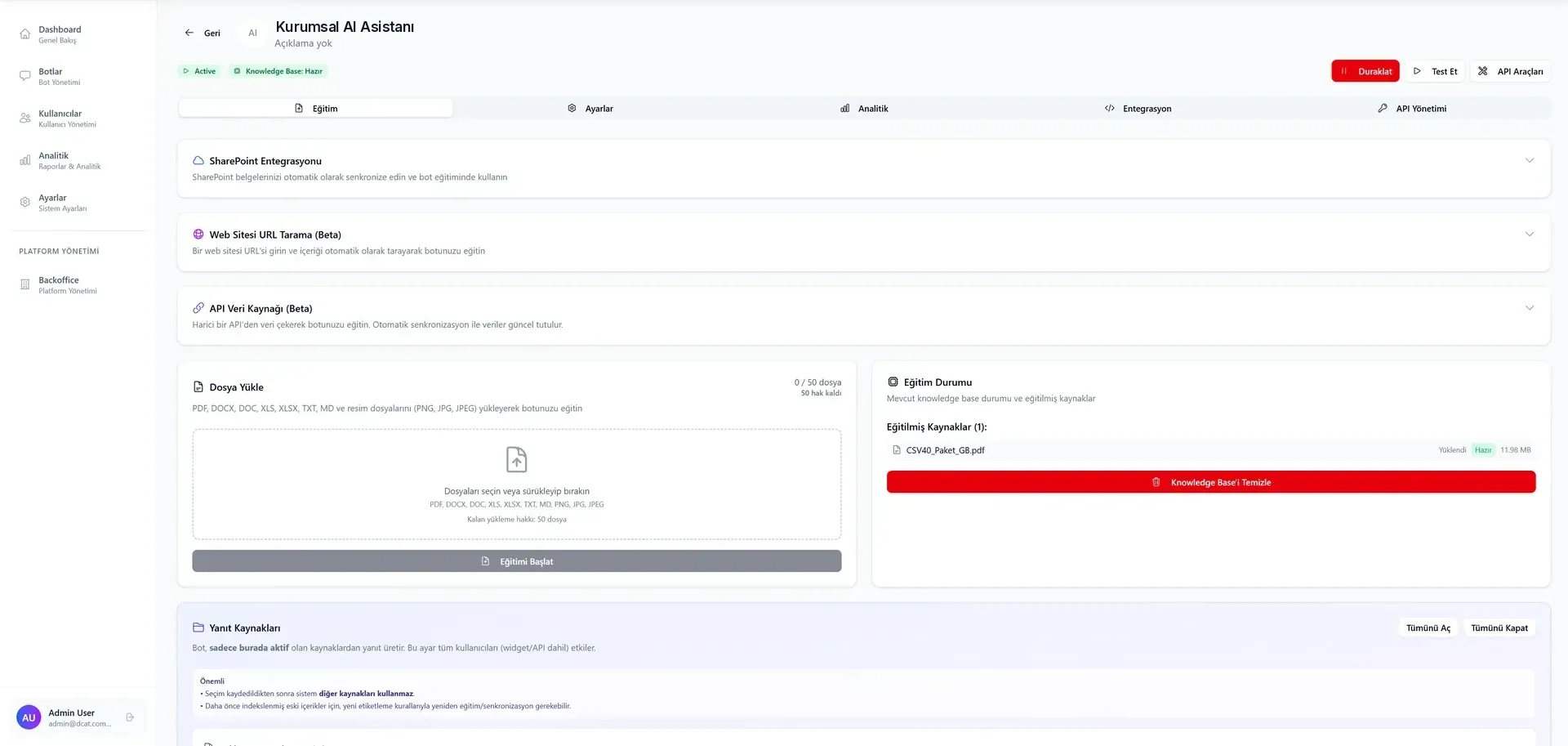Image resolution: width=1568 pixels, height=746 pixels.
Task: Click the Knowledge Base: Hazır badge
Action: tap(278, 71)
